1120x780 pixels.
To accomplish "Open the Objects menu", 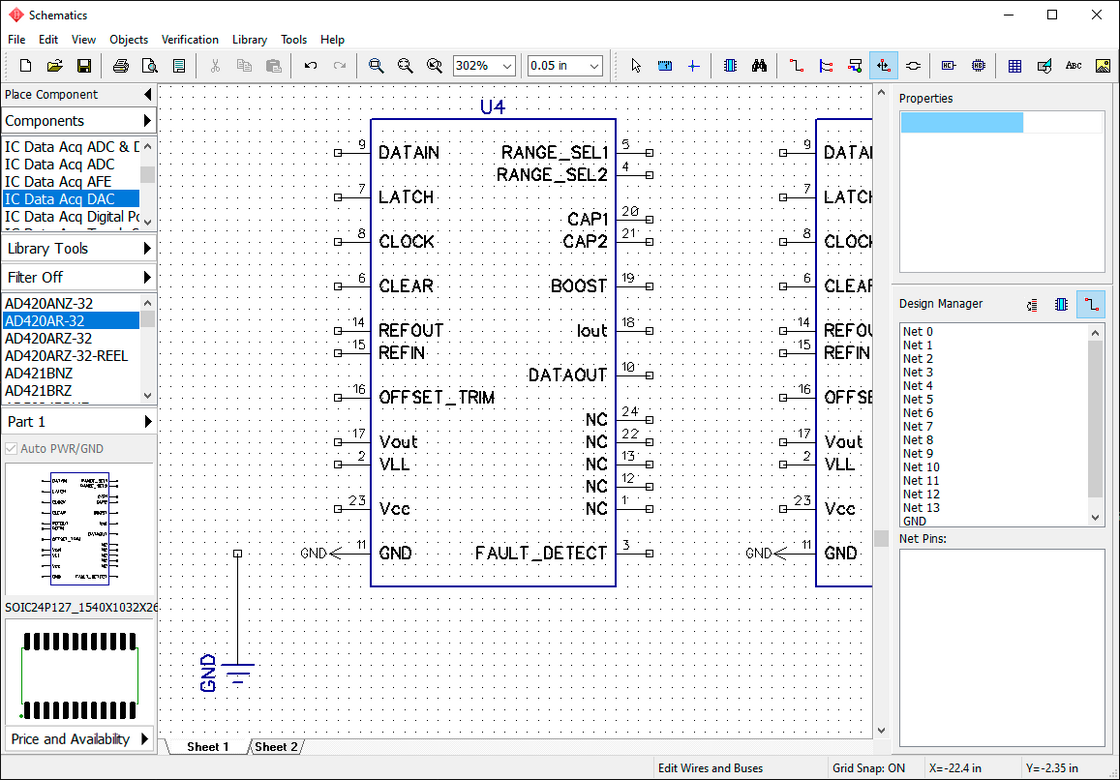I will [129, 39].
